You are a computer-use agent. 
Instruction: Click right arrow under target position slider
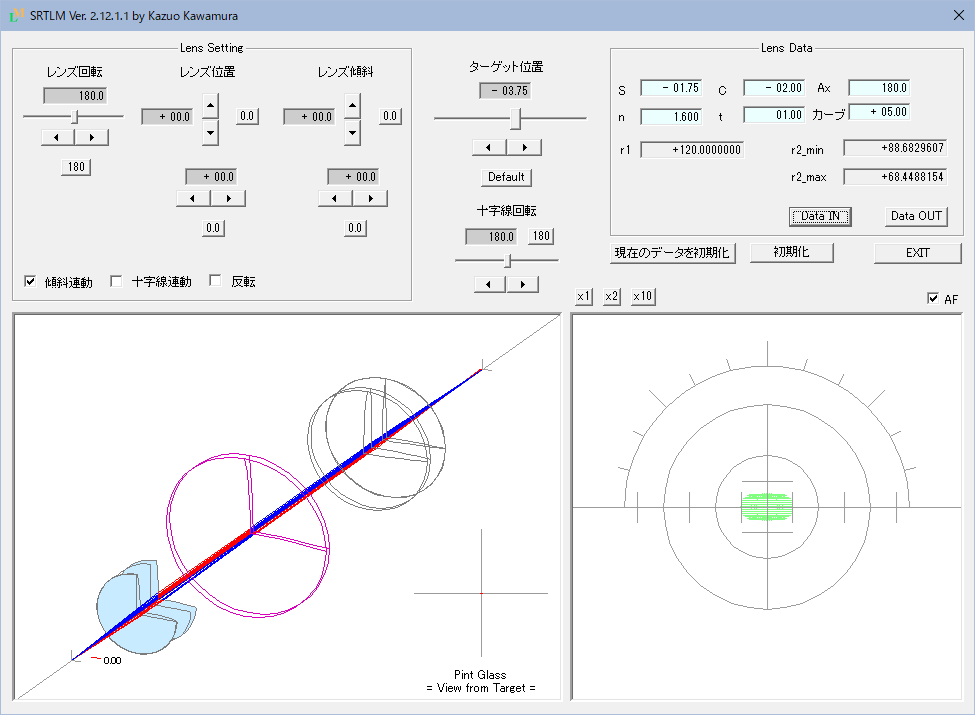click(524, 147)
